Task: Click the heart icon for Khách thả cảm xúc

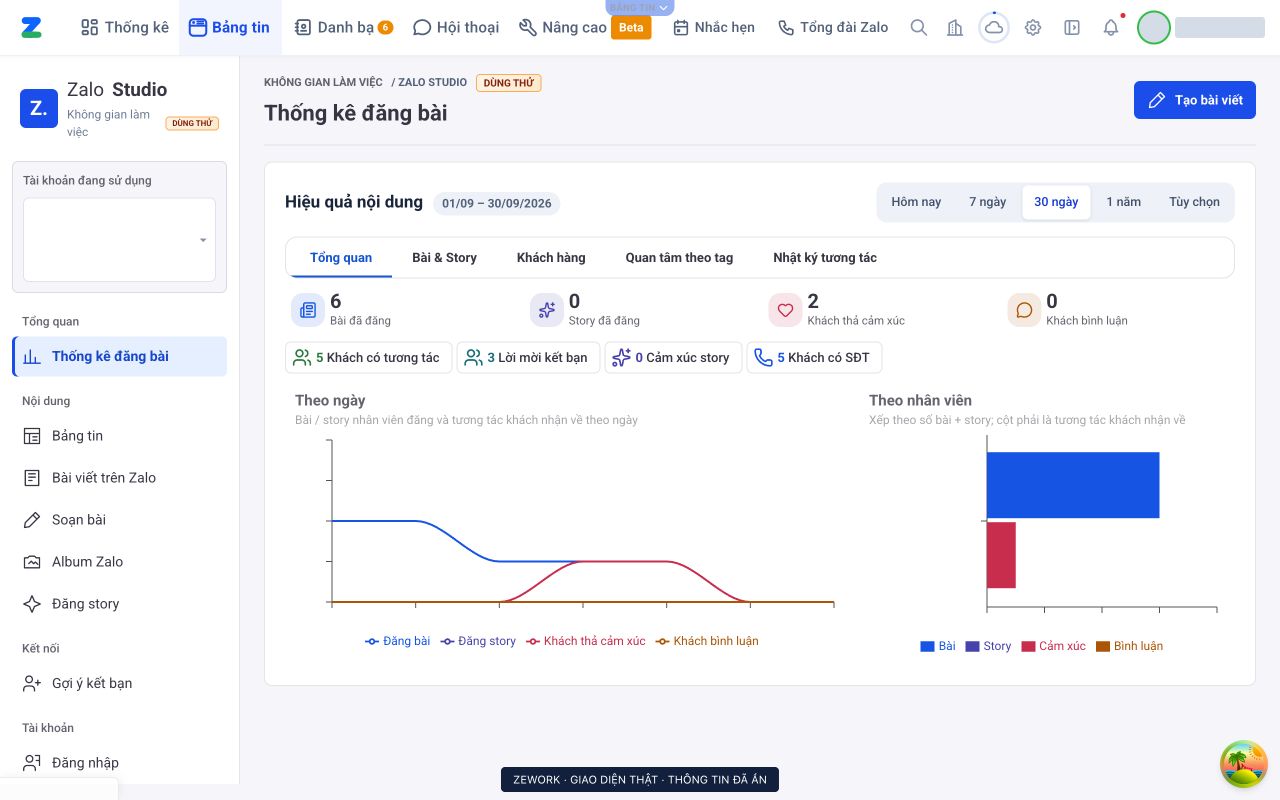Action: 785,310
